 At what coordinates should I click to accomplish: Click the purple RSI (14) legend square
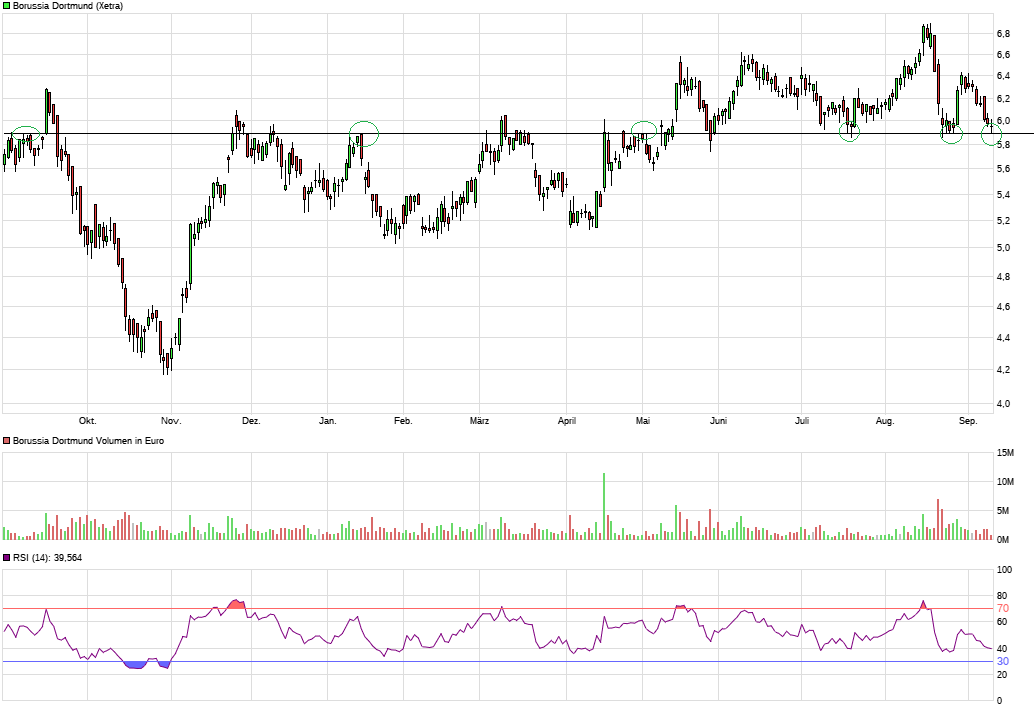coord(7,558)
